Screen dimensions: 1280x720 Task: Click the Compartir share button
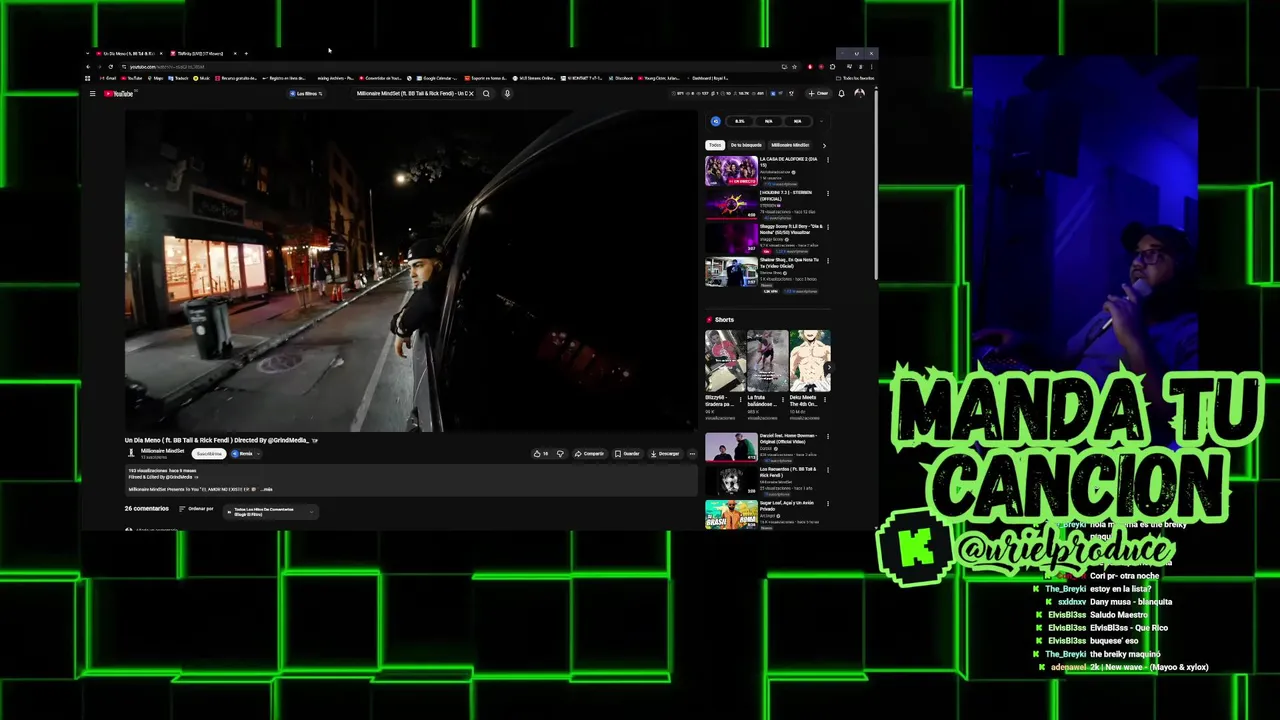(589, 453)
